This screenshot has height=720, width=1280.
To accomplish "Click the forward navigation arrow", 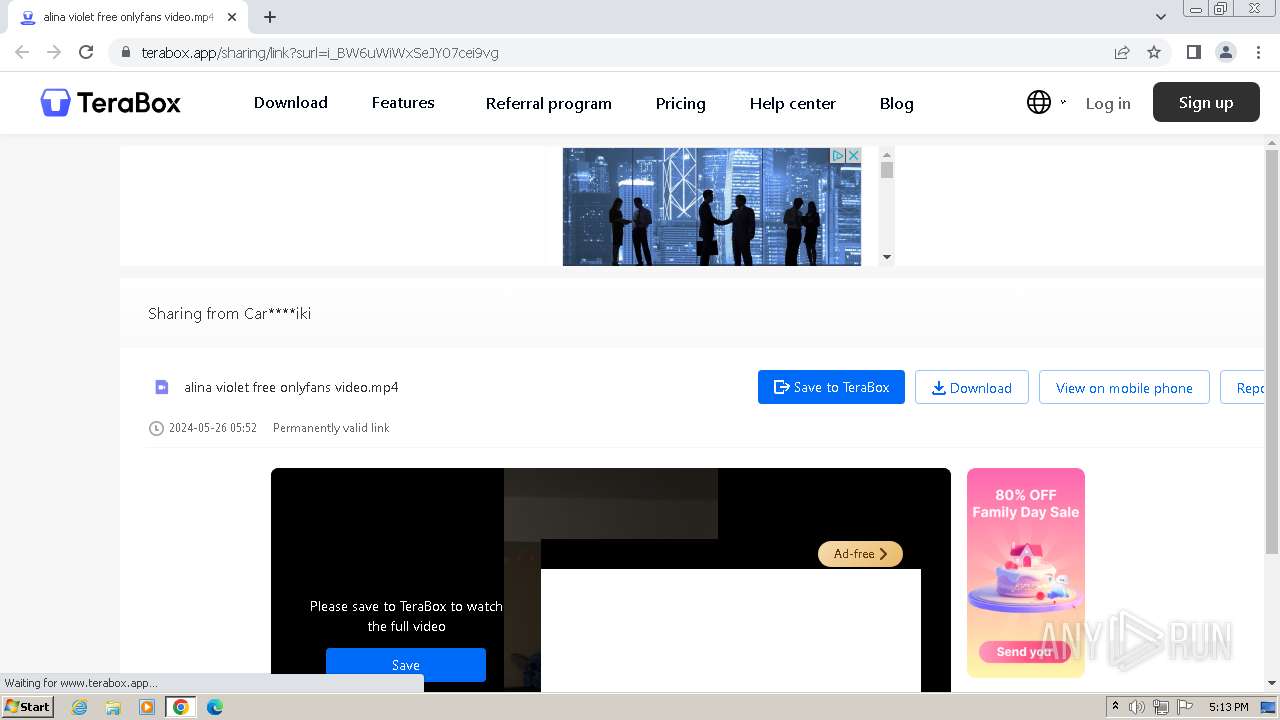I will tap(54, 52).
